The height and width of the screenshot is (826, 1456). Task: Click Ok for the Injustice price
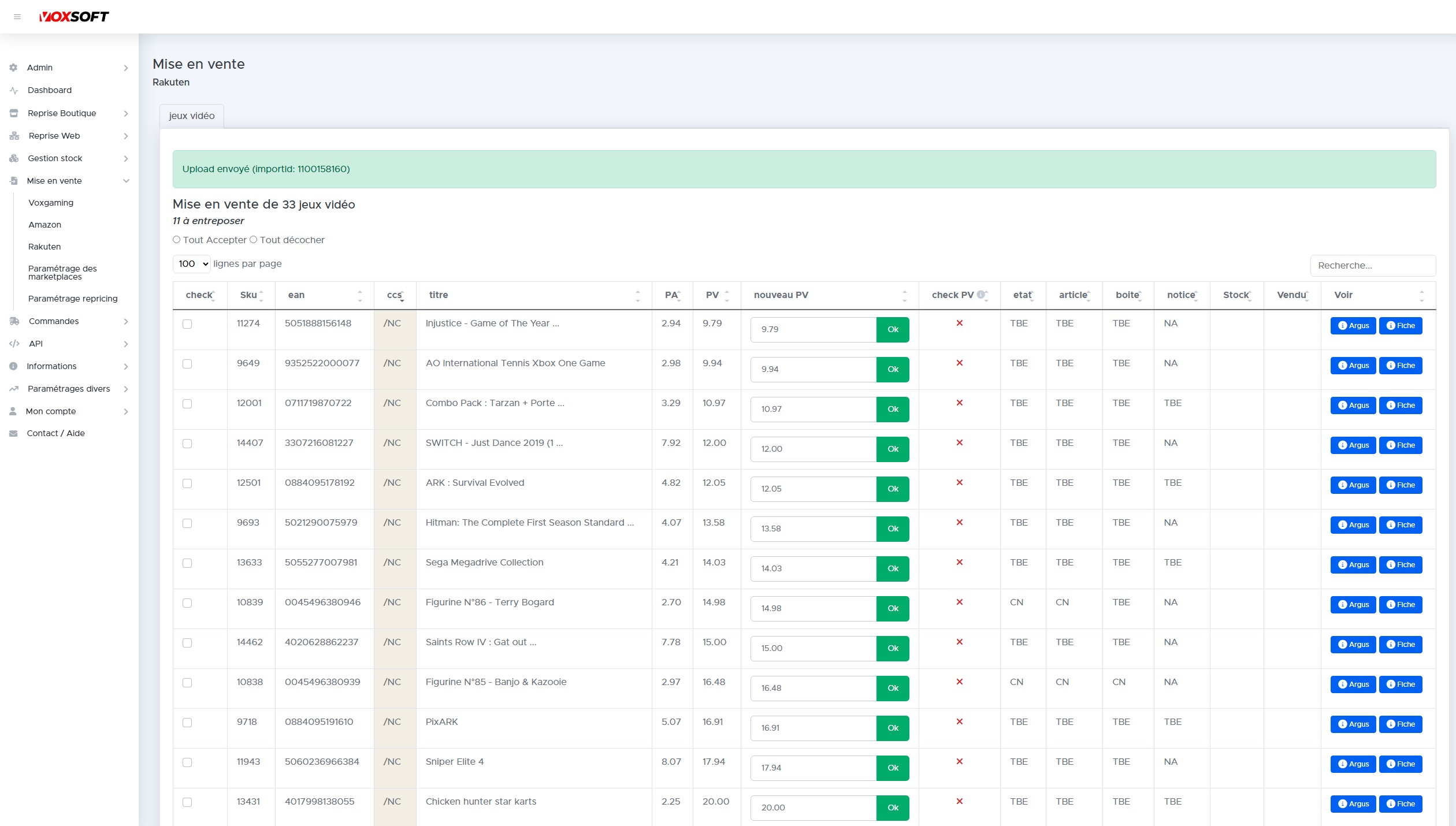(x=893, y=330)
